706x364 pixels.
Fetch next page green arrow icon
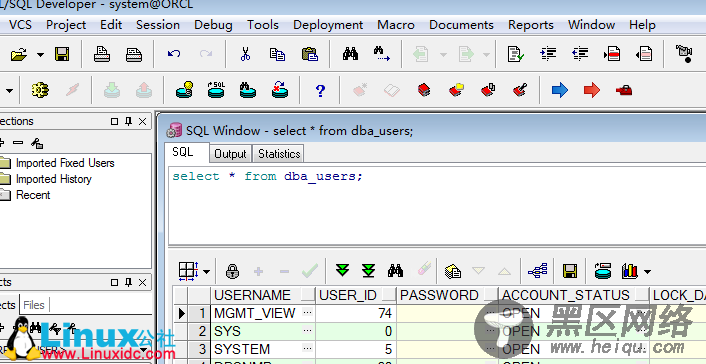coord(343,271)
